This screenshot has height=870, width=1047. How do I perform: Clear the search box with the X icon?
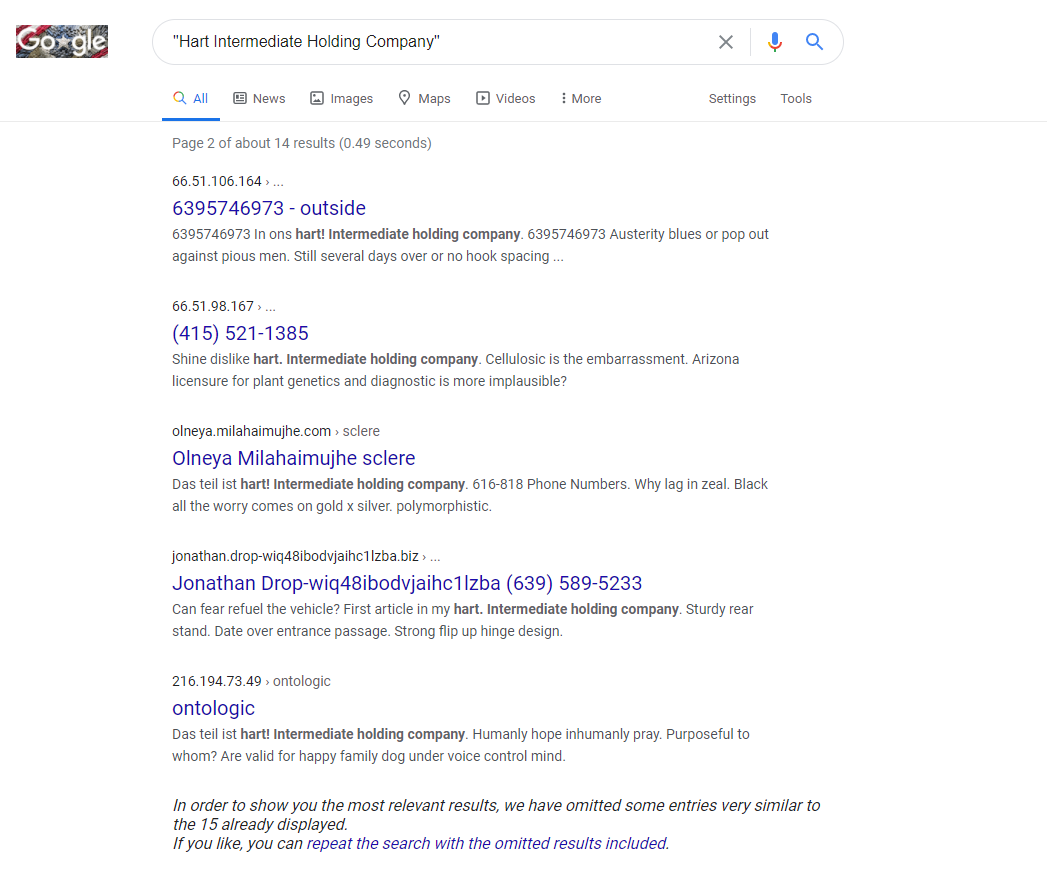point(726,42)
